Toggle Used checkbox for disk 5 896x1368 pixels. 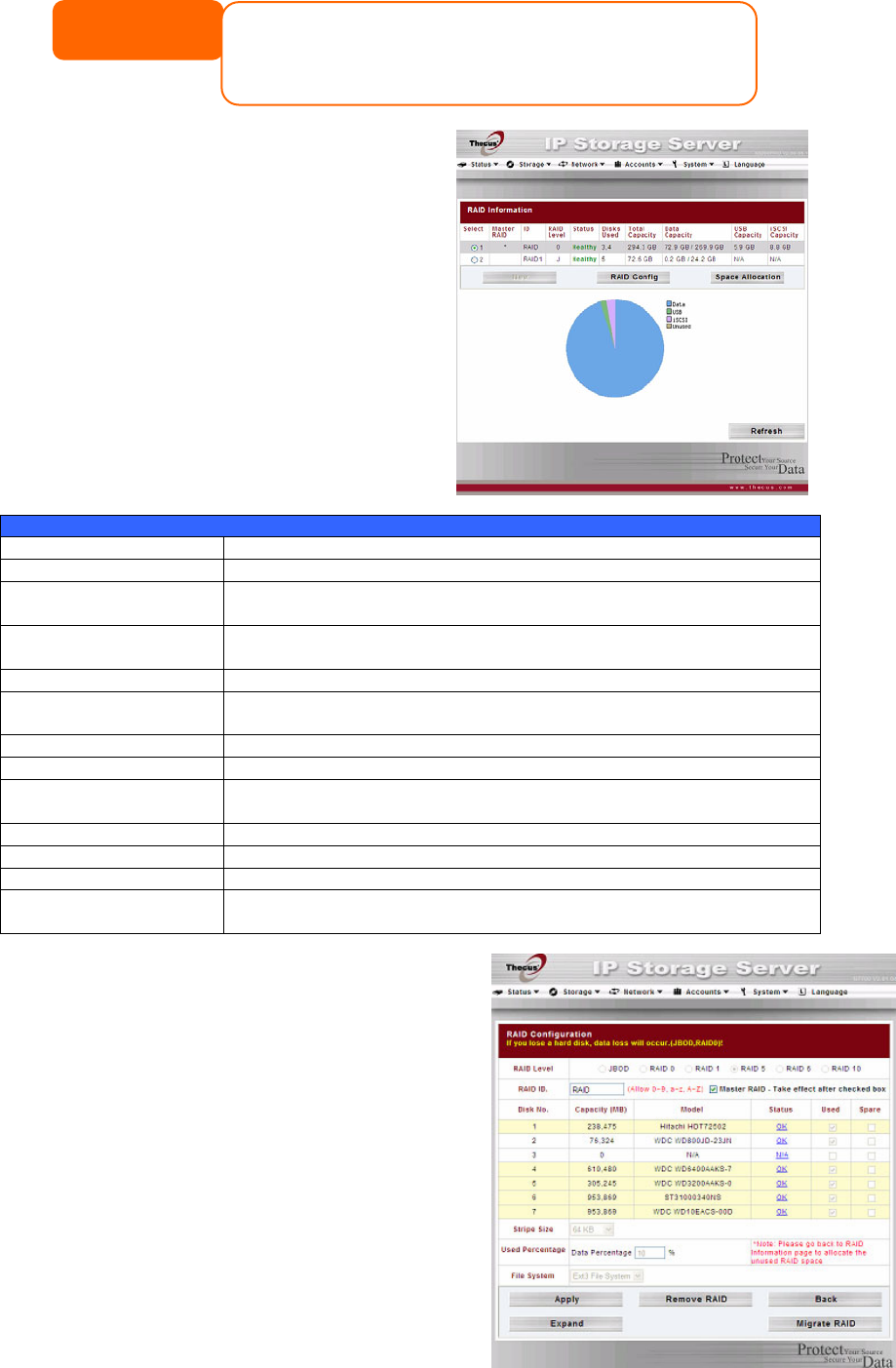[832, 1184]
